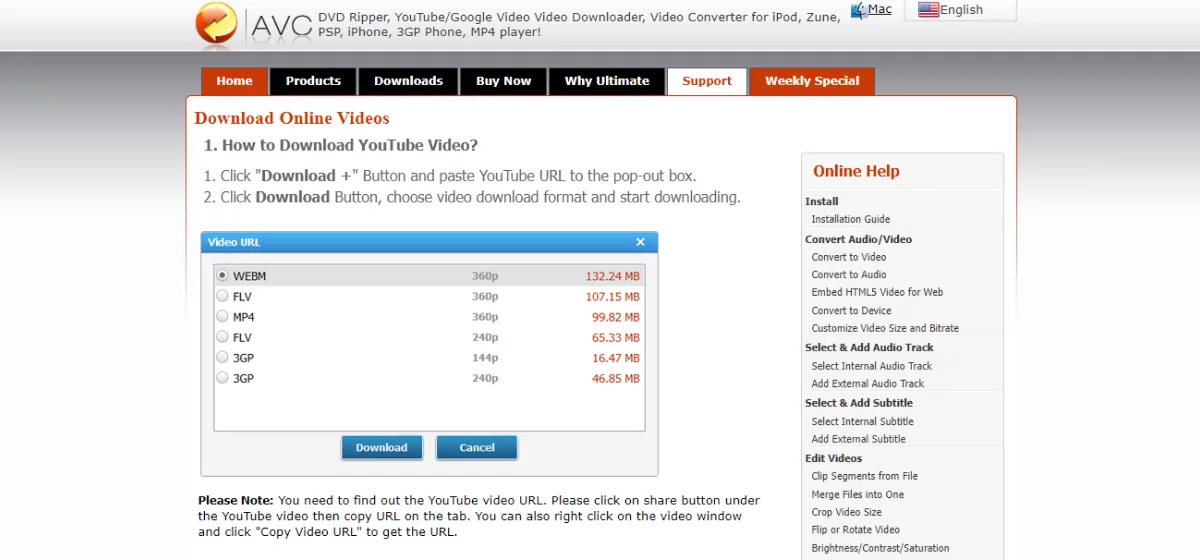The height and width of the screenshot is (560, 1200).
Task: Select the MP4 360p radio option
Action: point(222,317)
